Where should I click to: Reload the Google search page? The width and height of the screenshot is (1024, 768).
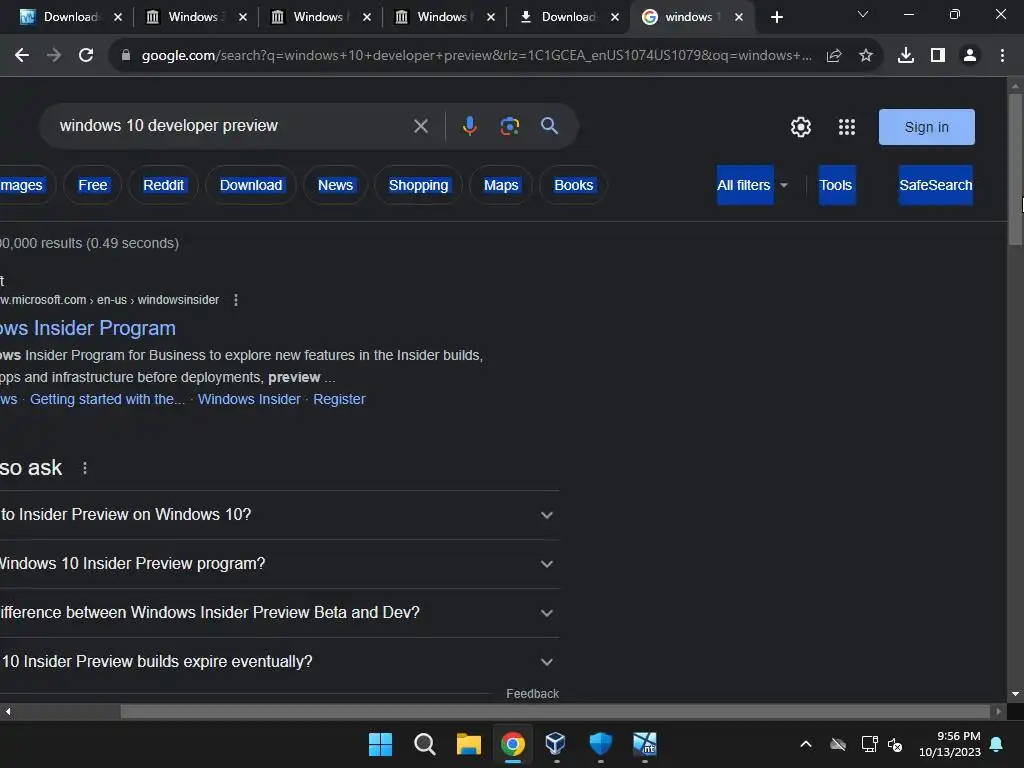coord(86,56)
